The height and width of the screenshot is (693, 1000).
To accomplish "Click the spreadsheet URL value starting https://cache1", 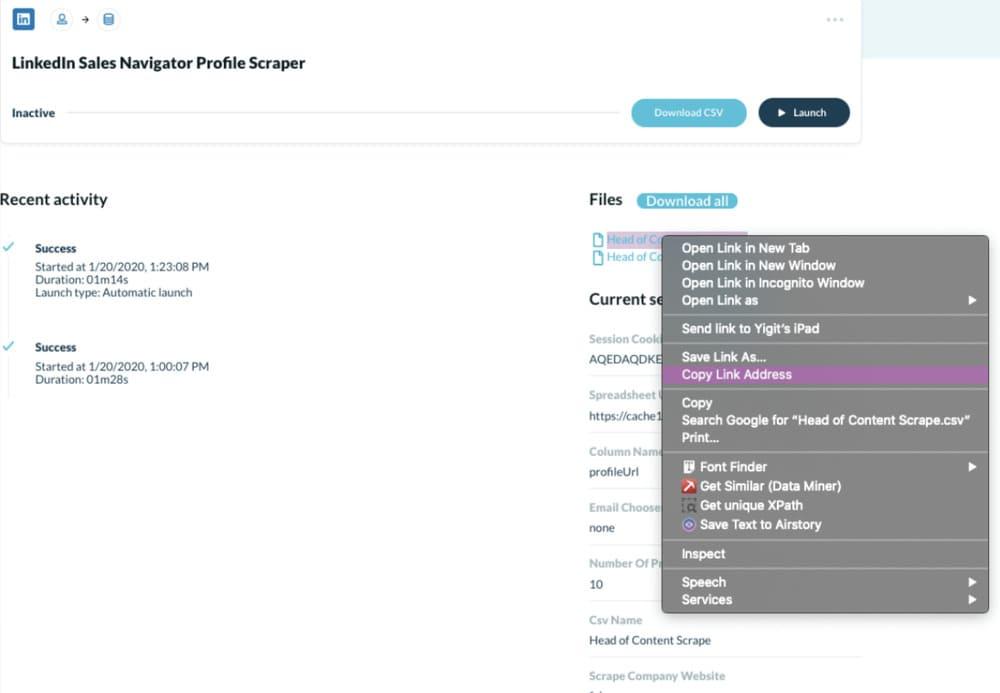I will coord(626,416).
